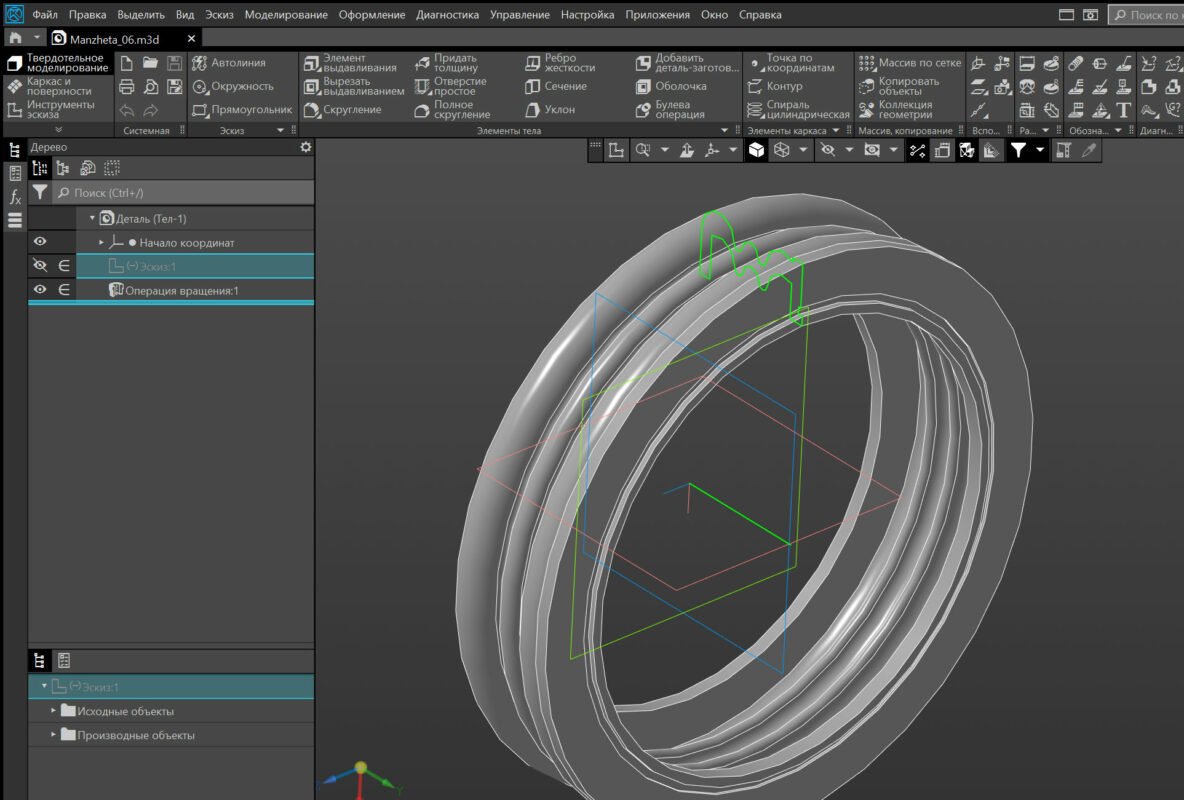Toggle visibility eye for Начало координат

[40, 242]
